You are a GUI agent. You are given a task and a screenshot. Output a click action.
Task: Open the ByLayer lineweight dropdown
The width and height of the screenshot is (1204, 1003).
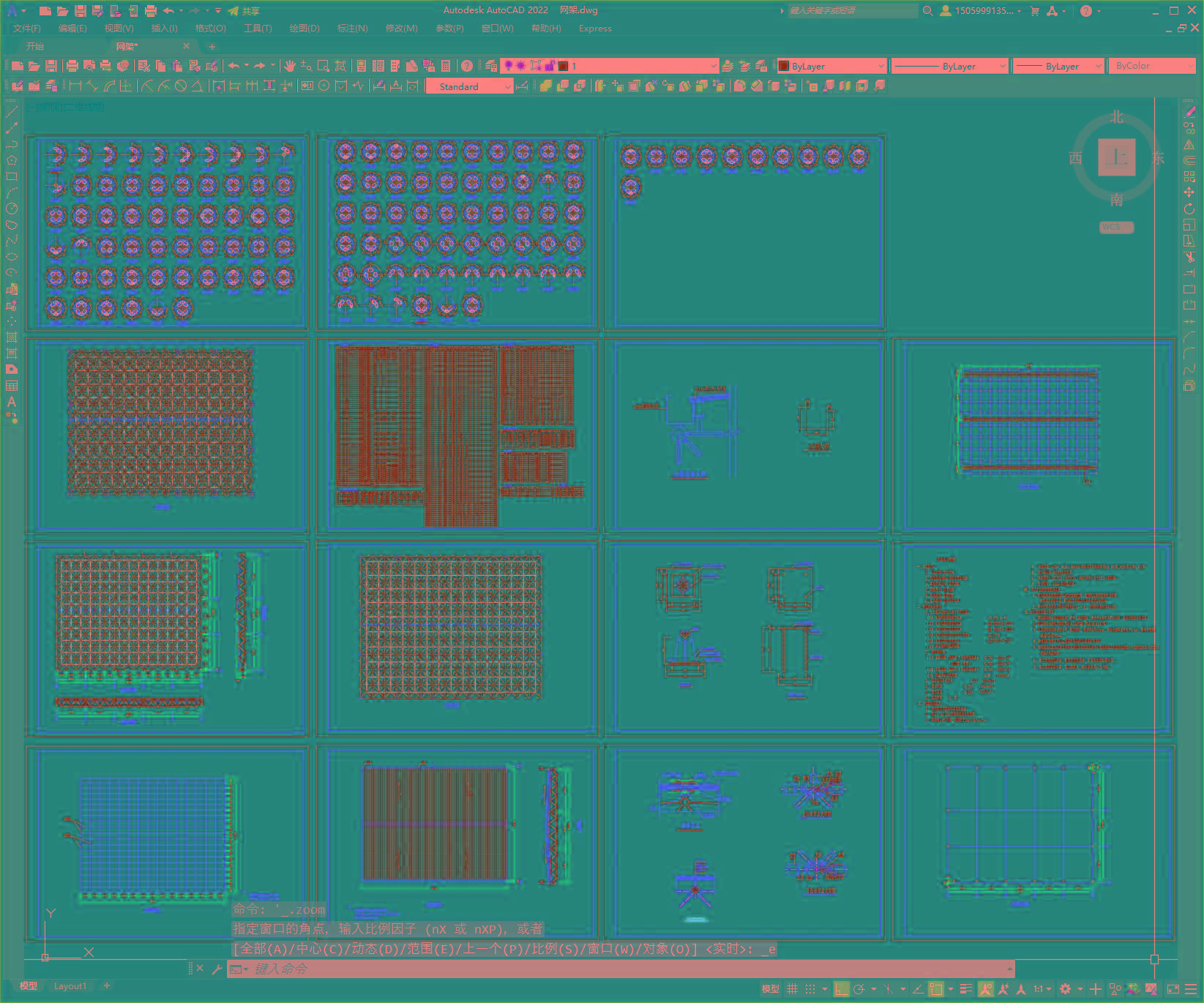[x=1058, y=66]
